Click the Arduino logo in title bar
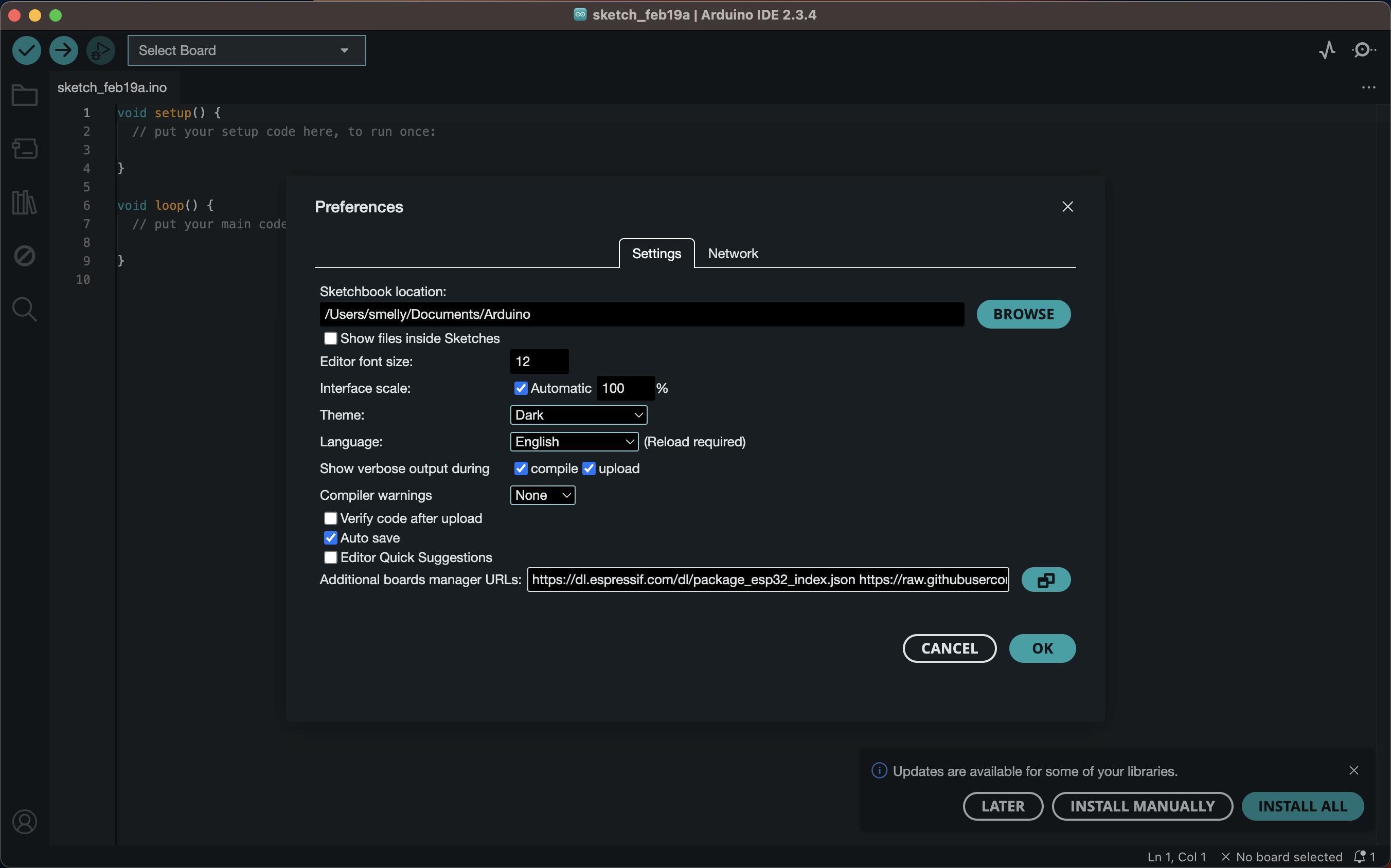 [580, 15]
